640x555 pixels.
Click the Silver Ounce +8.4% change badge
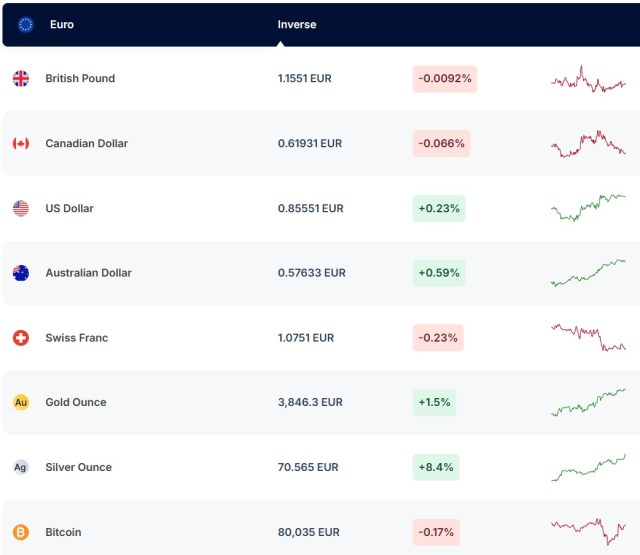pyautogui.click(x=436, y=467)
